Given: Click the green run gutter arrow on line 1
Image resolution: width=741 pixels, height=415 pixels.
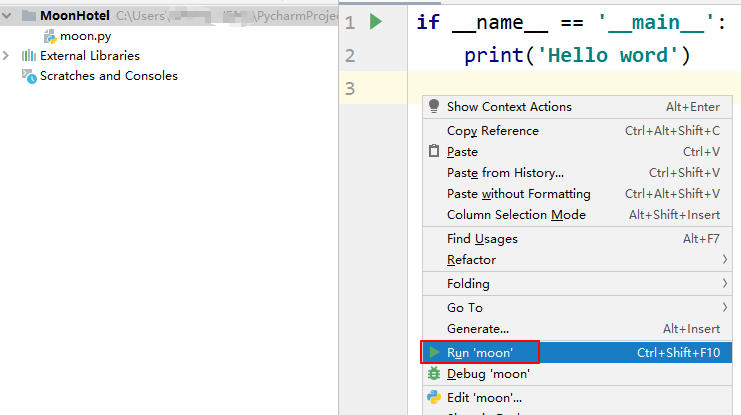Looking at the screenshot, I should (x=376, y=22).
